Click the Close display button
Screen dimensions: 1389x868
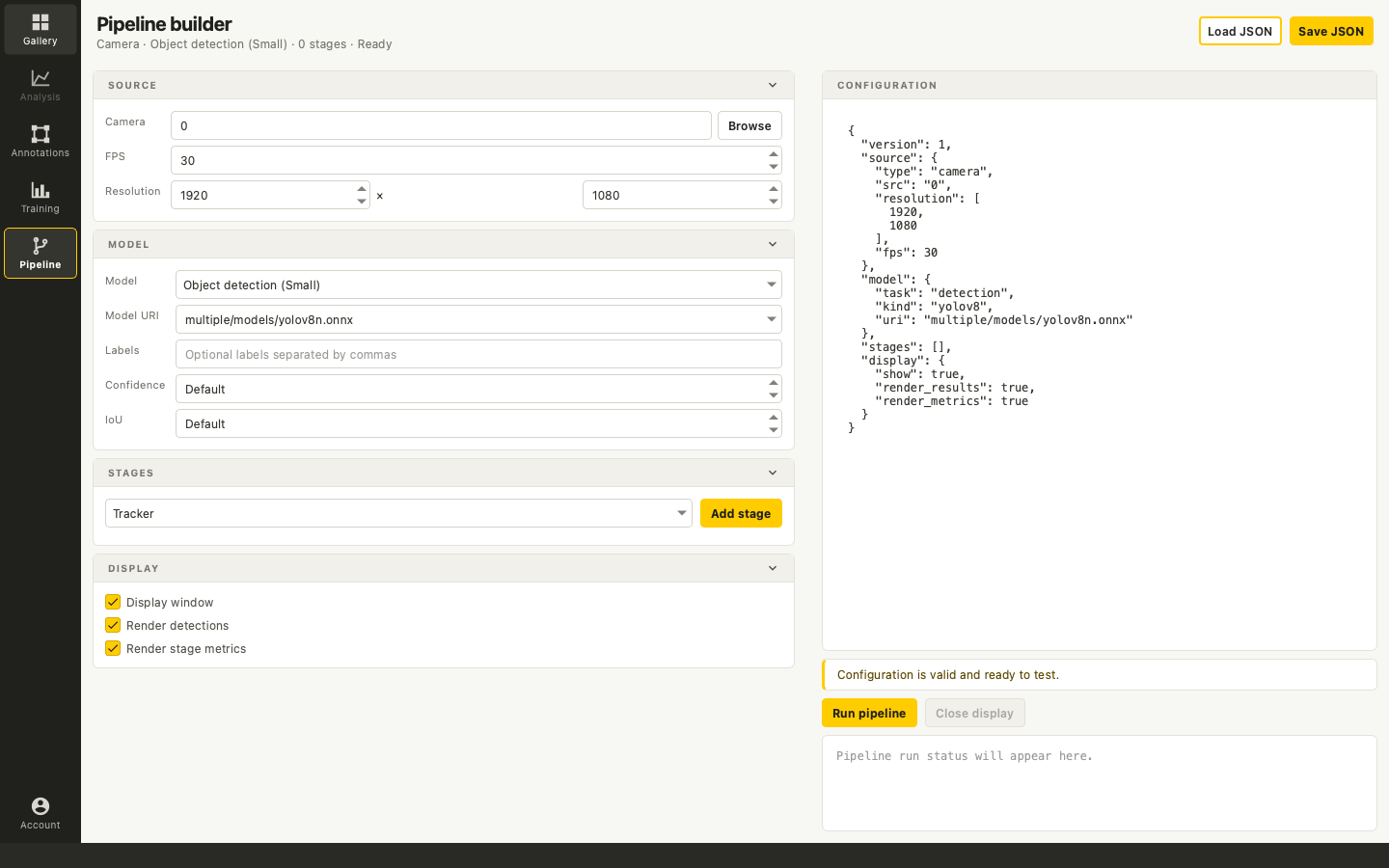point(974,713)
